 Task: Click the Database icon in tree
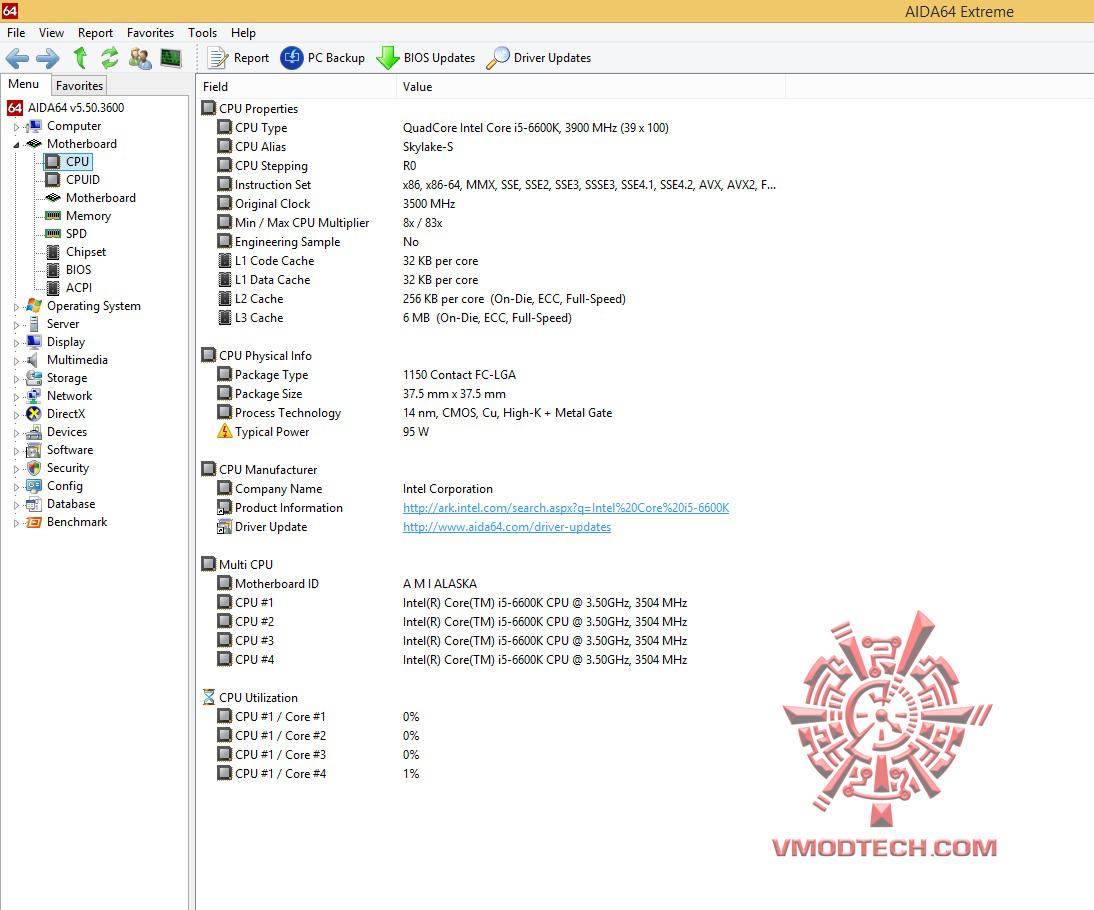[x=33, y=504]
